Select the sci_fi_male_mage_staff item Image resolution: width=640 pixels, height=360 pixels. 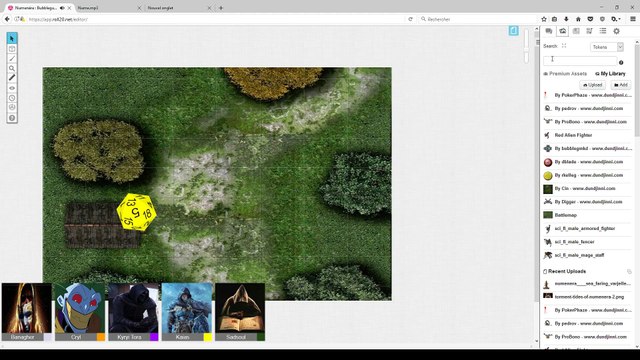[587, 255]
